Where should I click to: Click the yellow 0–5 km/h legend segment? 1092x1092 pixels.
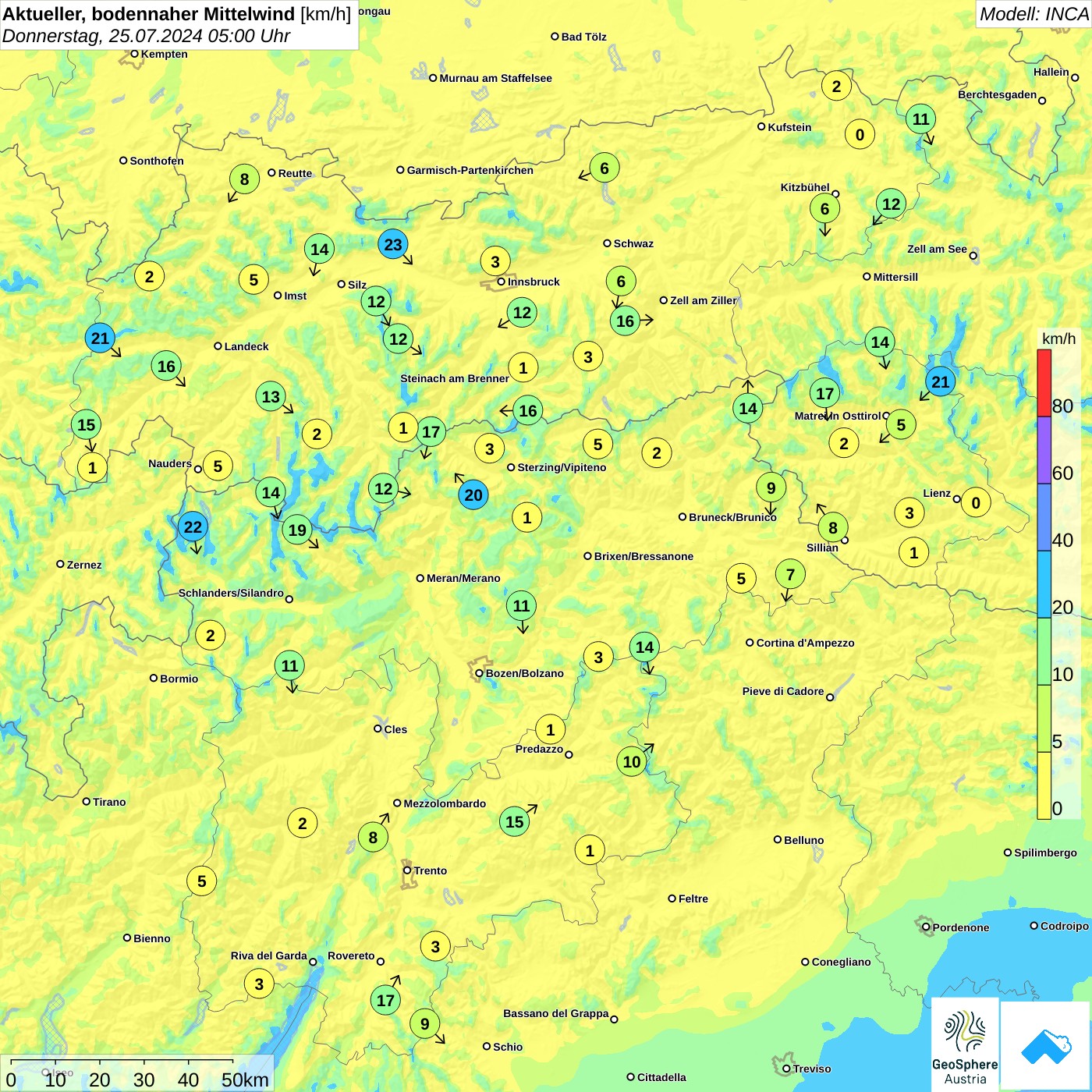1044,785
